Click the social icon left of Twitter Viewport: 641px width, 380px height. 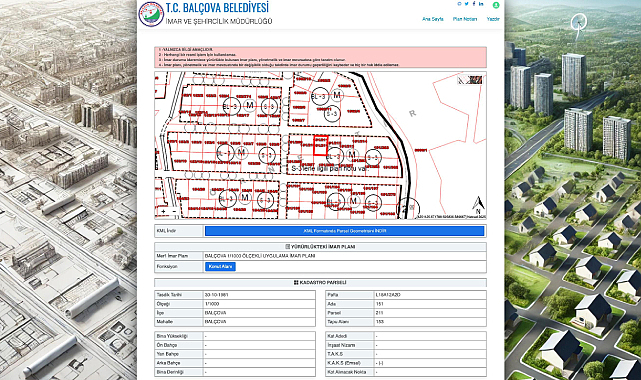pos(459,4)
